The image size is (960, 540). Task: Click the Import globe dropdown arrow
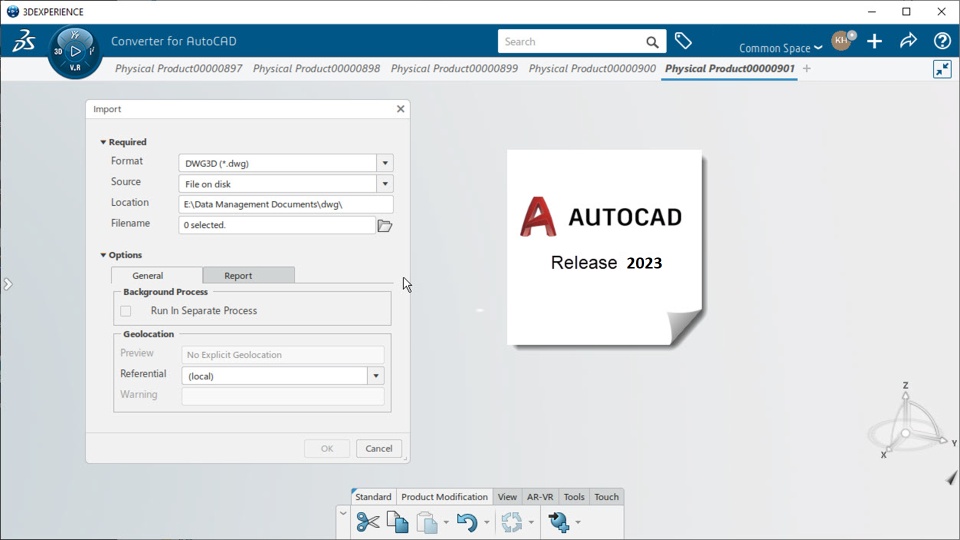point(577,523)
